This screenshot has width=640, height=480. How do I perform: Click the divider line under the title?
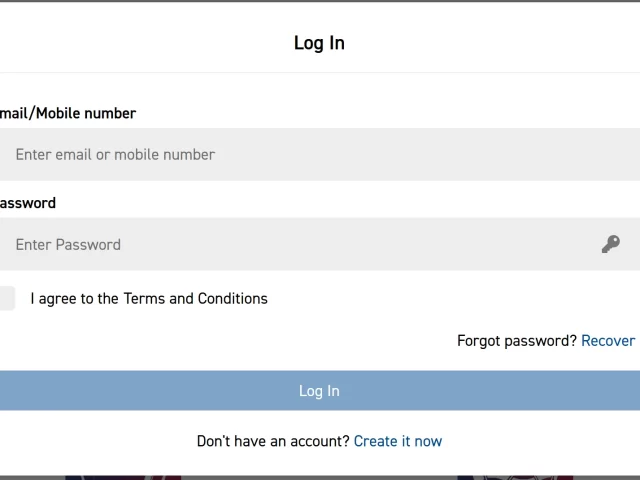320,72
